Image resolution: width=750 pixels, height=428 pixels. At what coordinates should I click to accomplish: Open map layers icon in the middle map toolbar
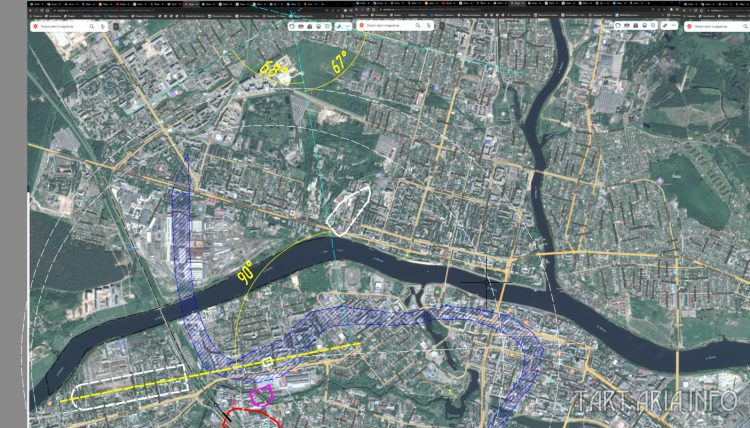click(653, 26)
